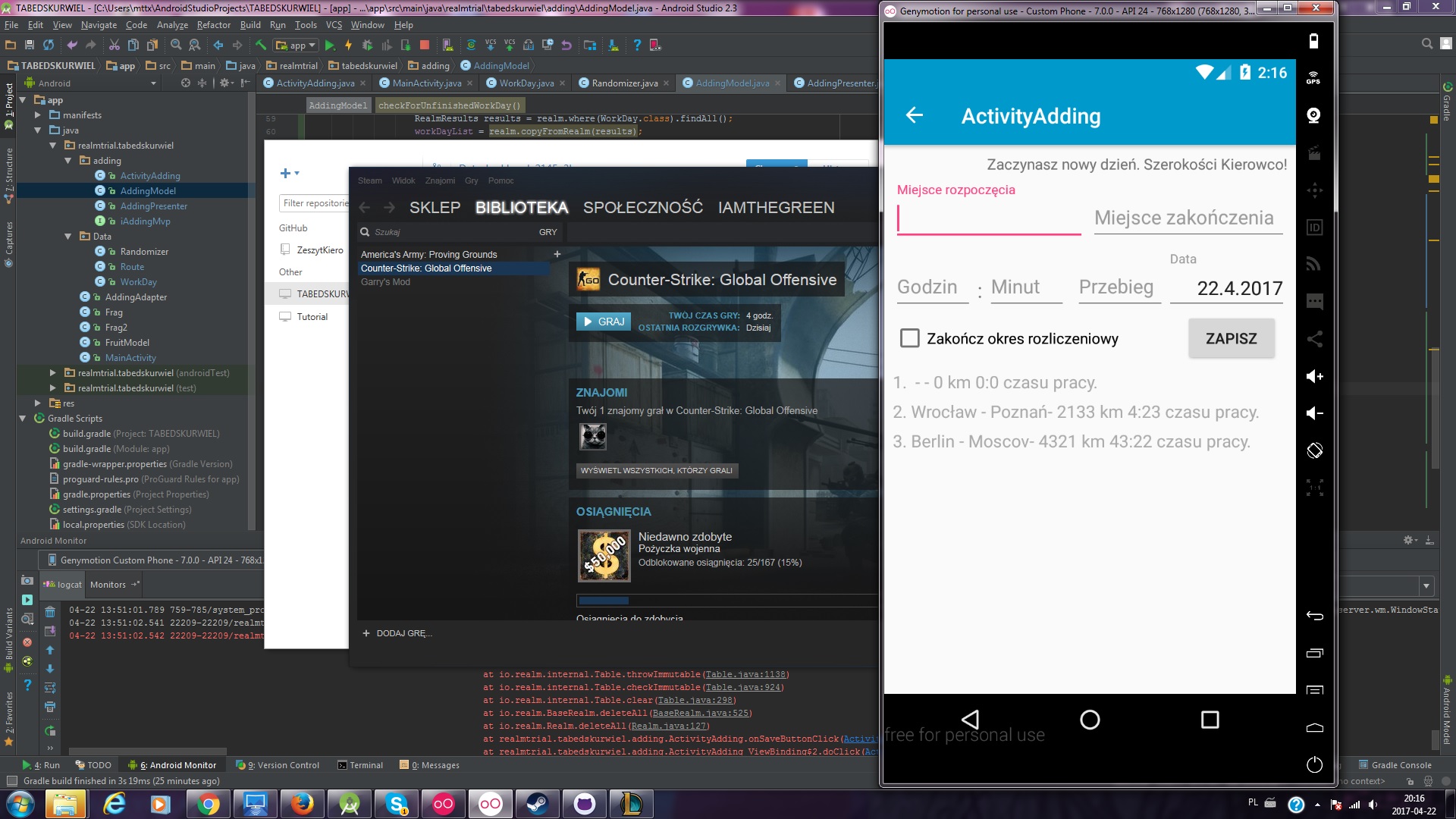Open the Monitors tab in Android Monitor
Image resolution: width=1456 pixels, height=819 pixels.
pyautogui.click(x=115, y=585)
